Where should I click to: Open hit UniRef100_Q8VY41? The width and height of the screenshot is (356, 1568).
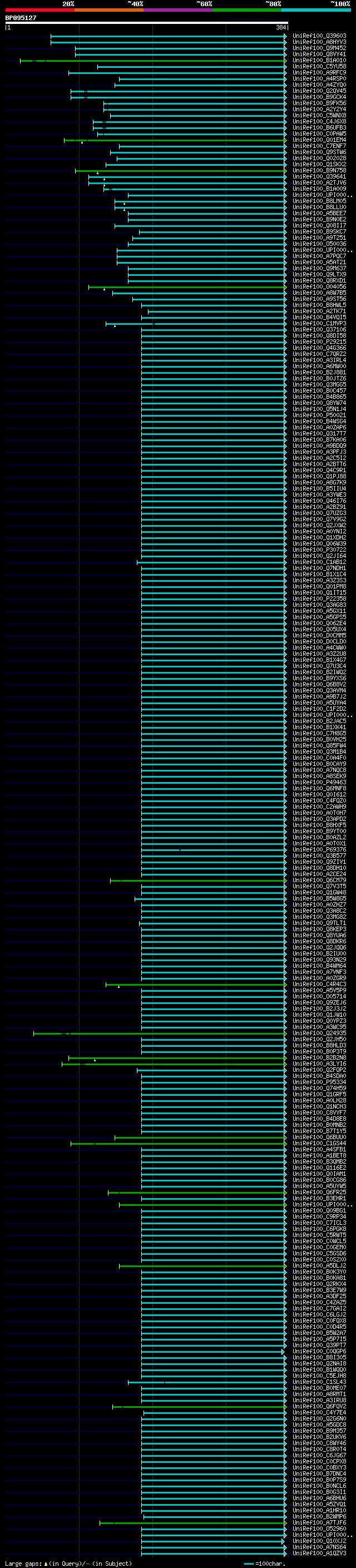319,54
